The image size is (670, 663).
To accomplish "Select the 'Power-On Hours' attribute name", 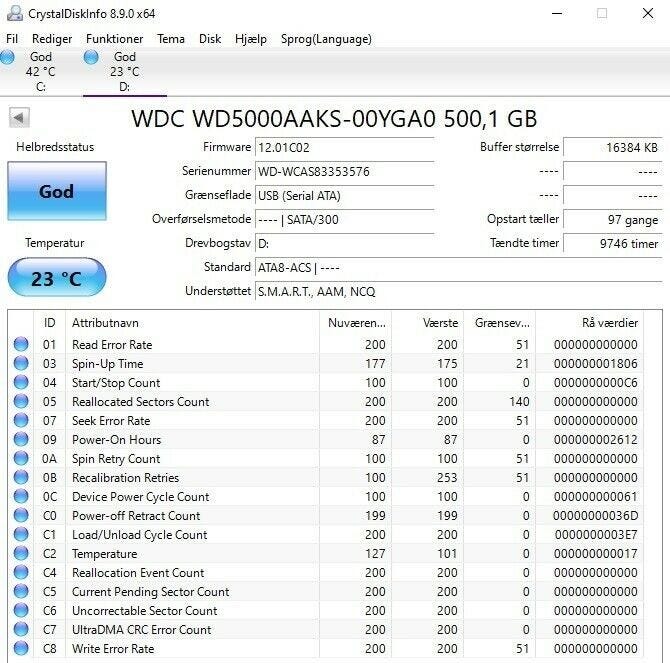I will (x=117, y=440).
